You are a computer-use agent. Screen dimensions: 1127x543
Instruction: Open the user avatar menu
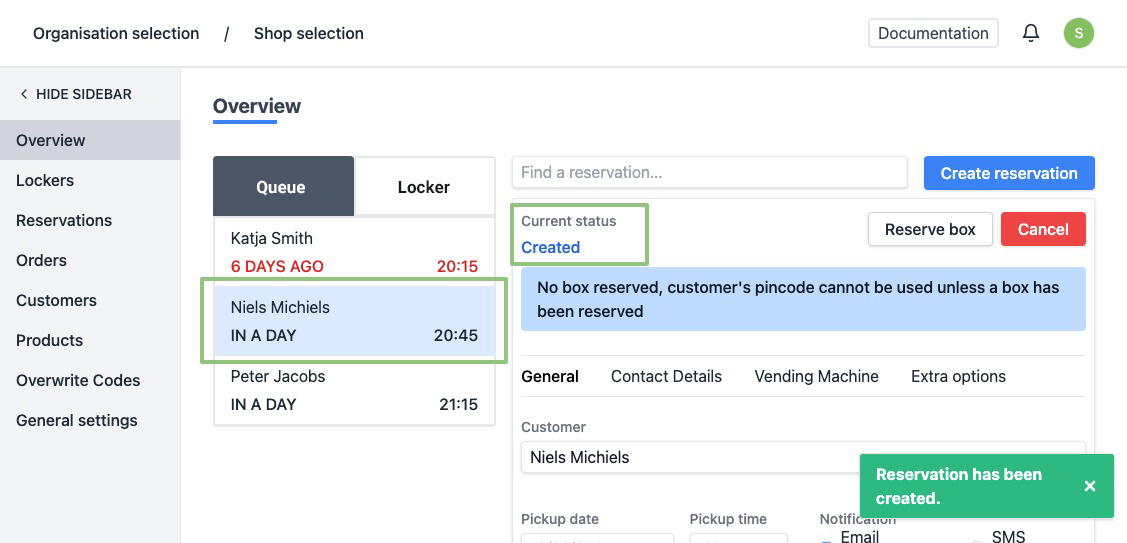pyautogui.click(x=1078, y=33)
